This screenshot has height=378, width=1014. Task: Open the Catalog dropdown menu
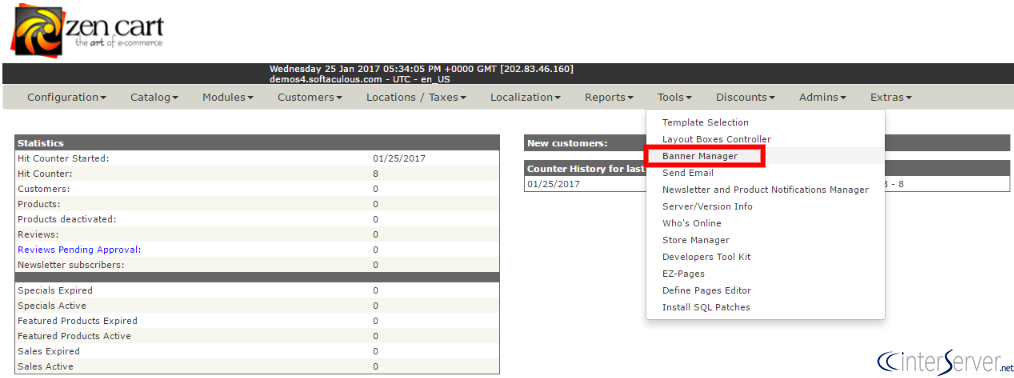tap(154, 98)
